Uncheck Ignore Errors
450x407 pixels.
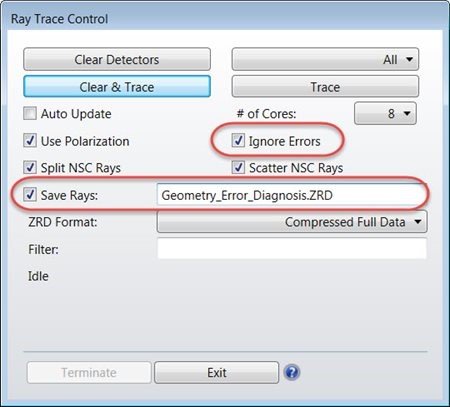238,141
